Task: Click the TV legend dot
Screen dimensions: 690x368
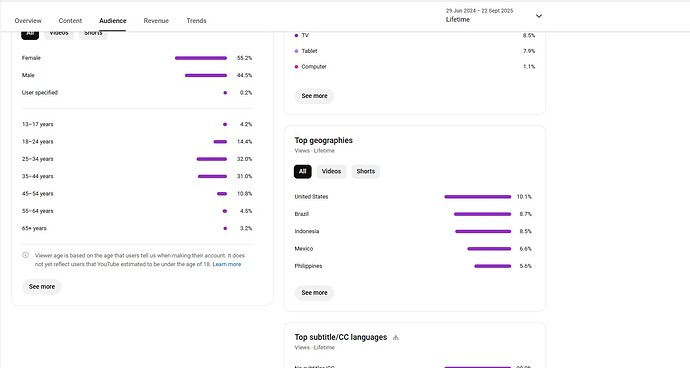Action: (x=296, y=35)
